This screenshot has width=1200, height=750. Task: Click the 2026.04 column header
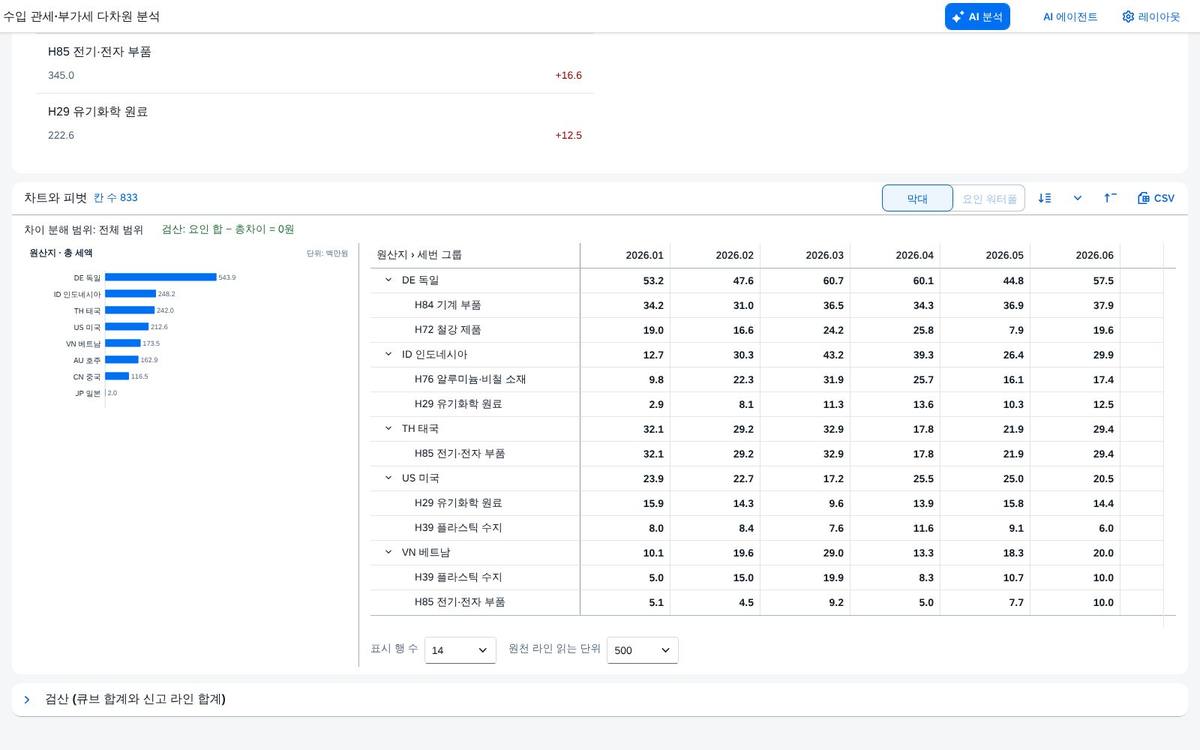(895, 255)
